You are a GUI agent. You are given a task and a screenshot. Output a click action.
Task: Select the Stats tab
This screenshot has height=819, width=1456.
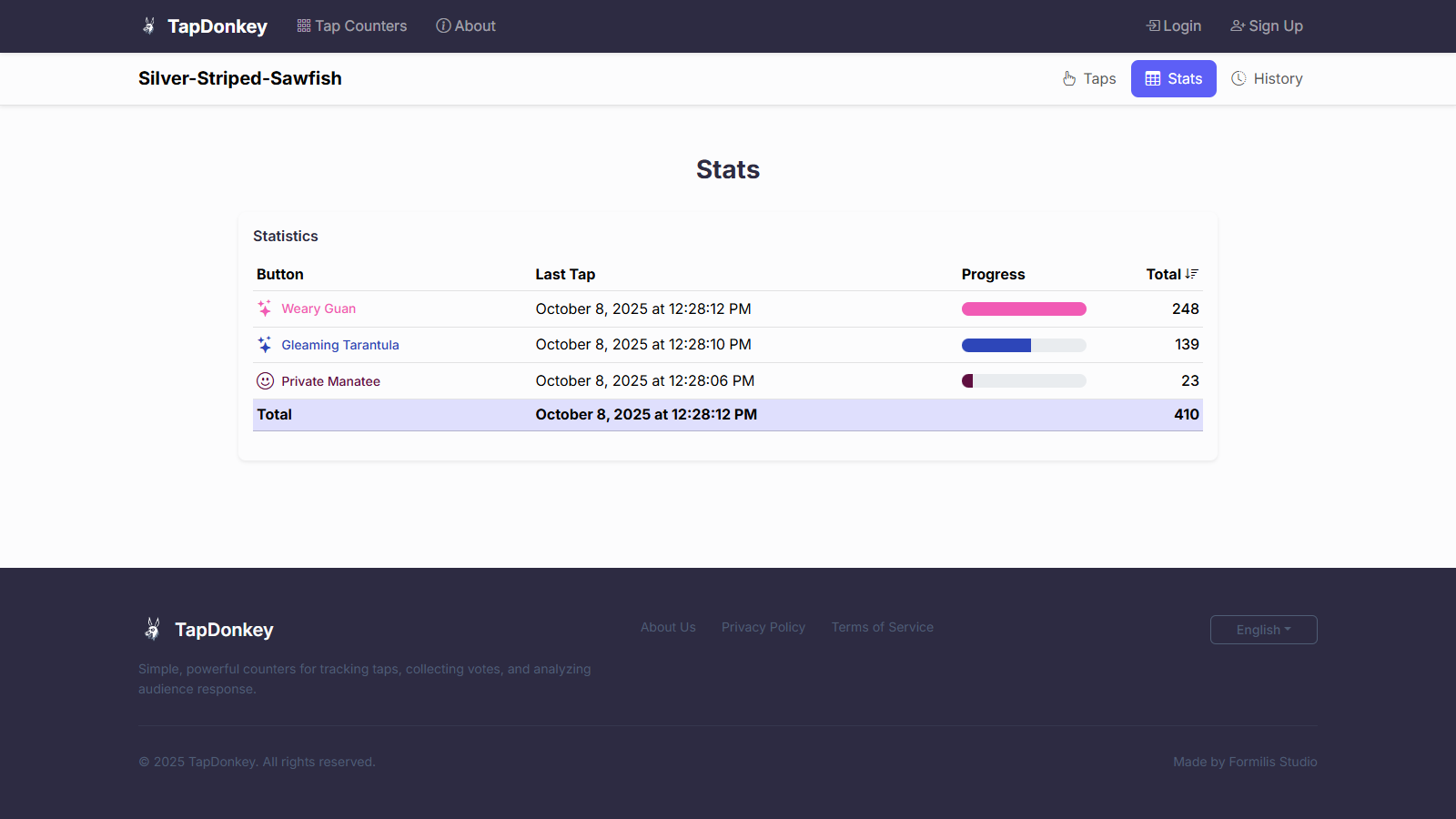pos(1174,78)
